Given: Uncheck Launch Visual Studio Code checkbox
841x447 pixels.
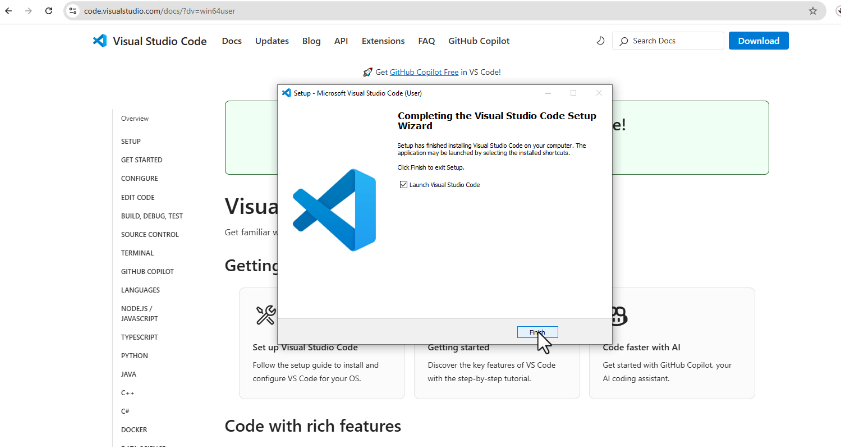Looking at the screenshot, I should pyautogui.click(x=403, y=185).
